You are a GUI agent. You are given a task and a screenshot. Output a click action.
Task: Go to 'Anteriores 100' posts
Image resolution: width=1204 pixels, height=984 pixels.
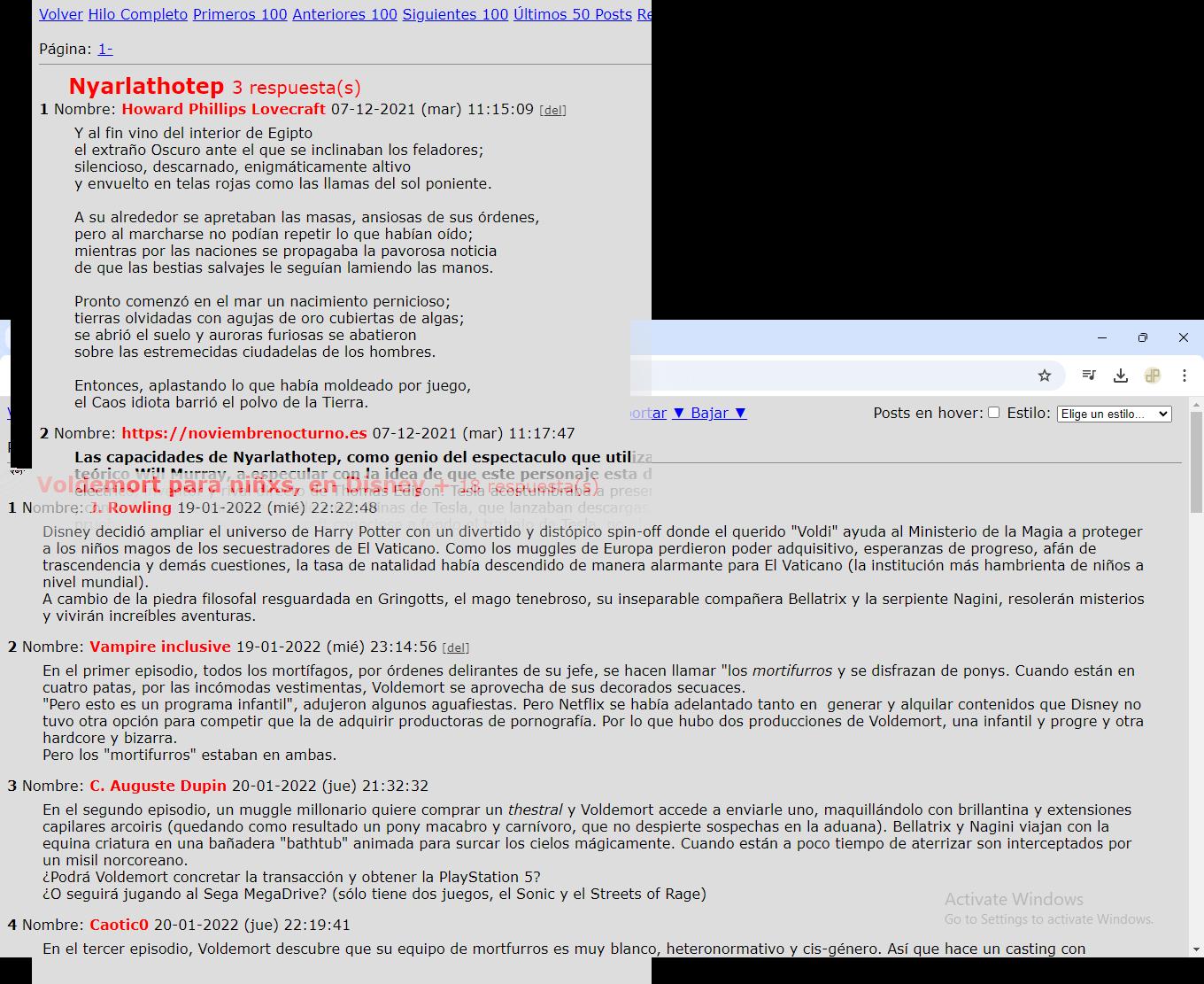tap(345, 14)
